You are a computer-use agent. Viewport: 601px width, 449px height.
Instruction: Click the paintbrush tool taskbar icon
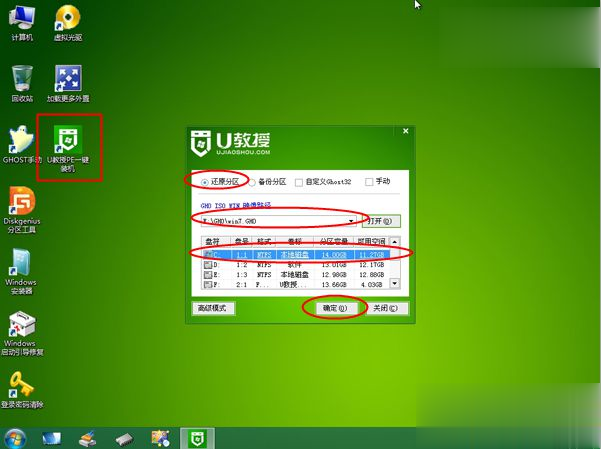[88, 439]
